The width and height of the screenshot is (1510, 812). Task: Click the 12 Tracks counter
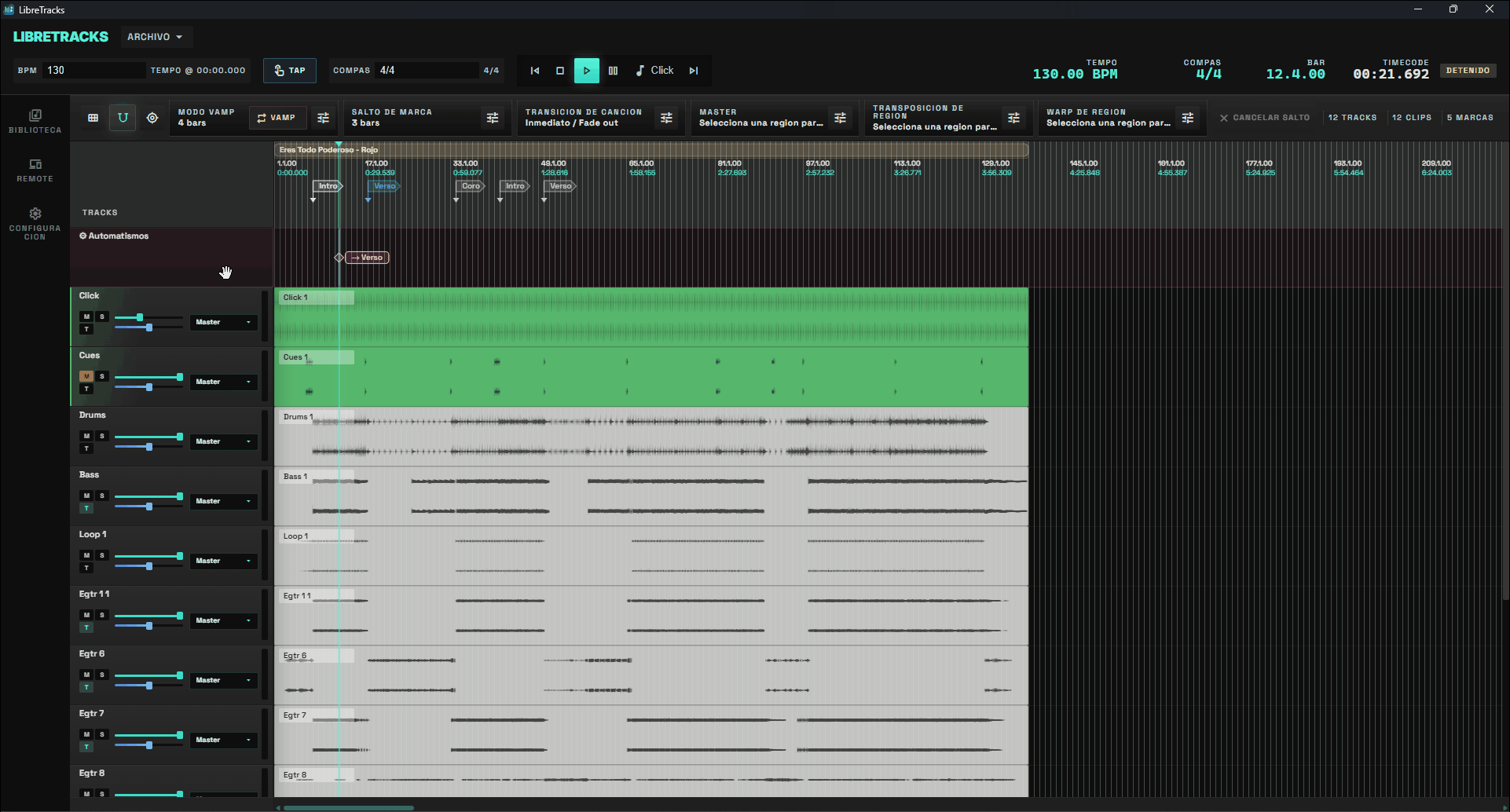(x=1352, y=118)
